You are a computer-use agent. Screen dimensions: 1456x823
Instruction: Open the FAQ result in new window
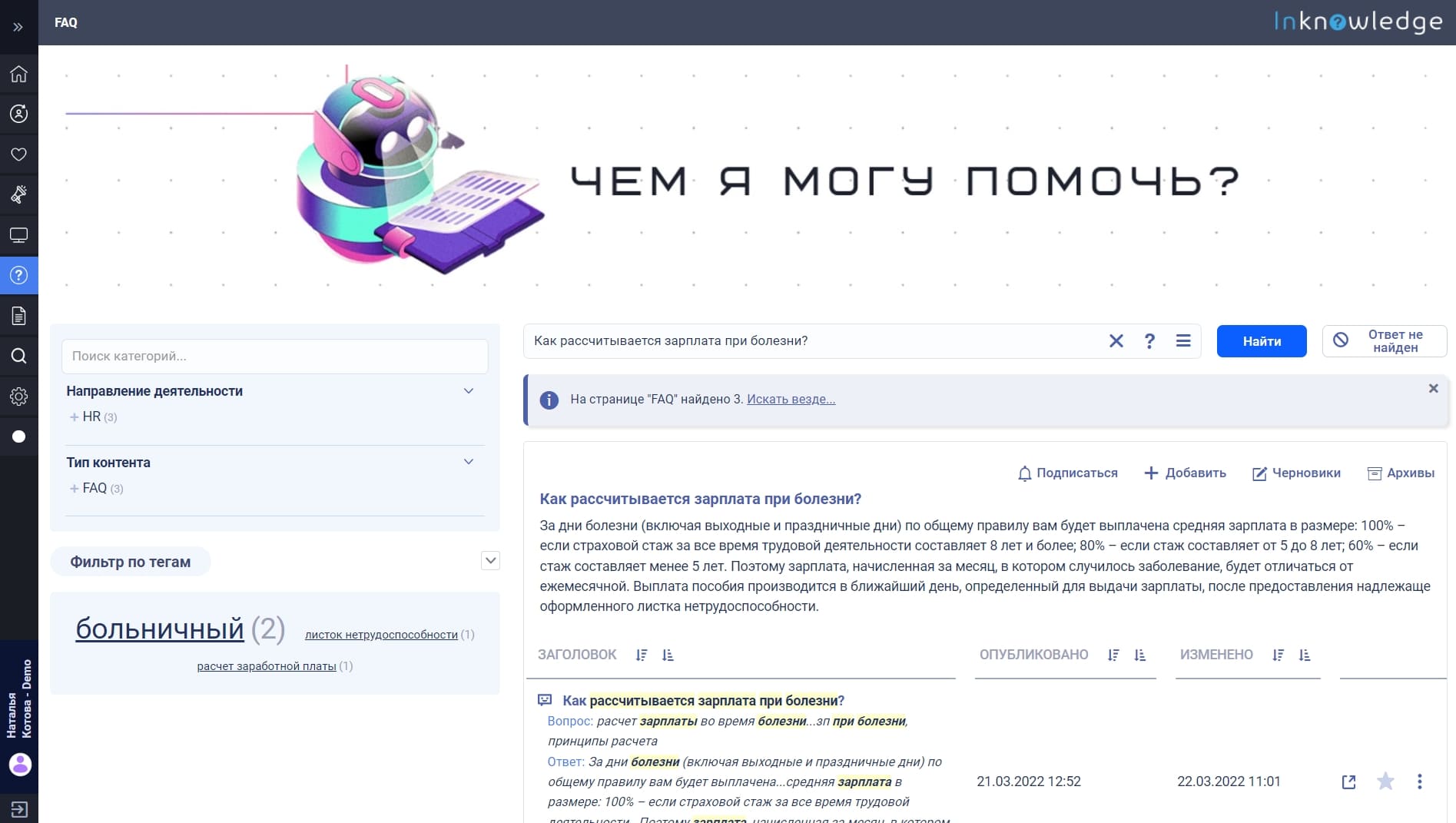(1348, 782)
